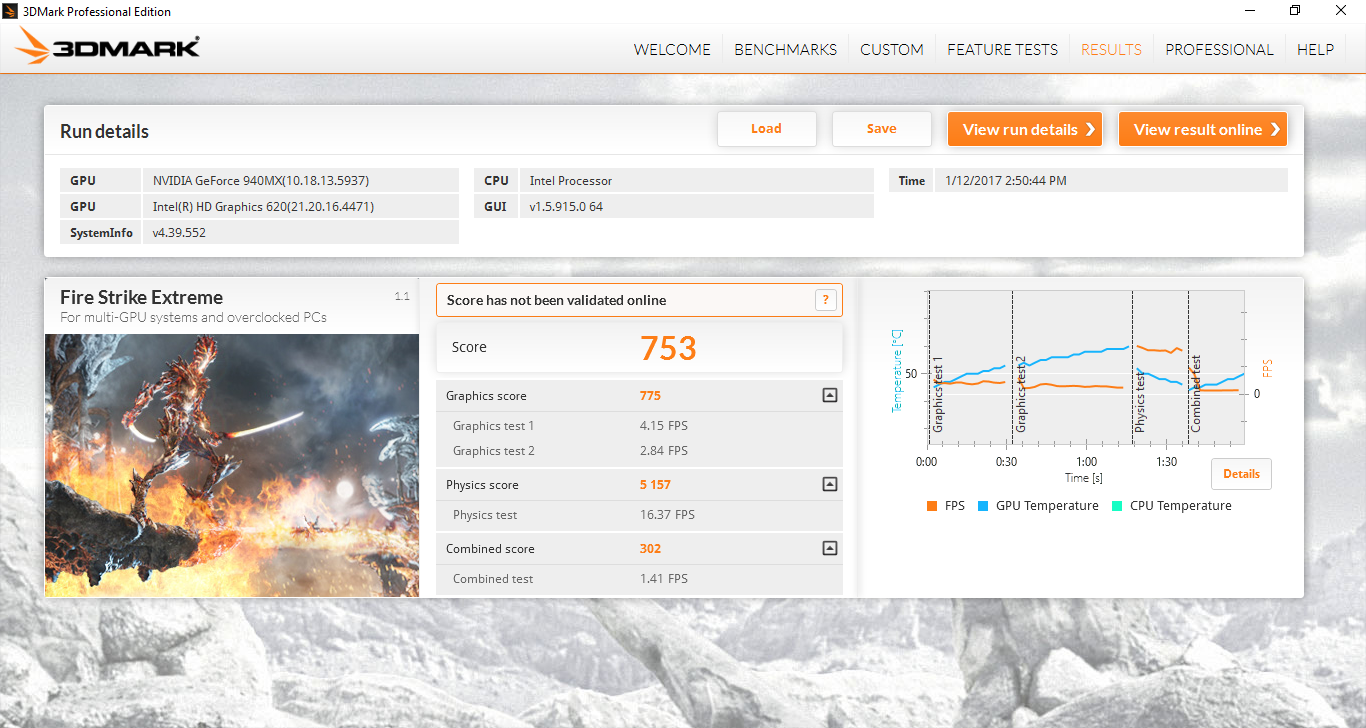Click the Graphics test 1 chart marker

(938, 394)
